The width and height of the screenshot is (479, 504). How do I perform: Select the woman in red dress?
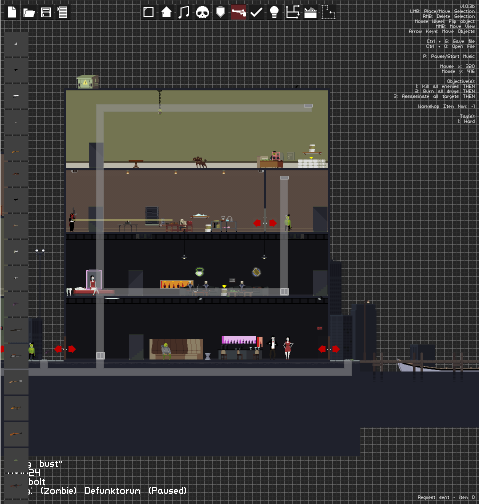[288, 348]
